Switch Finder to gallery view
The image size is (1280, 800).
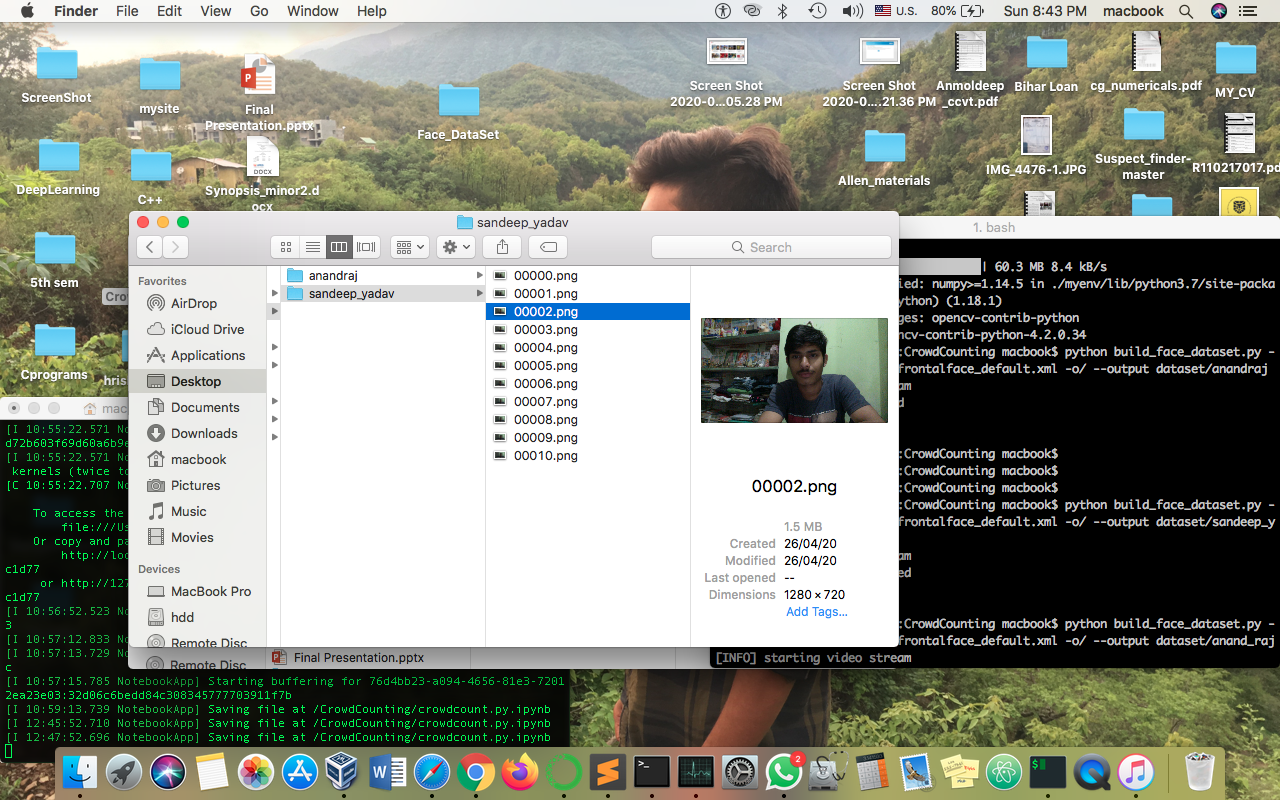[x=366, y=247]
